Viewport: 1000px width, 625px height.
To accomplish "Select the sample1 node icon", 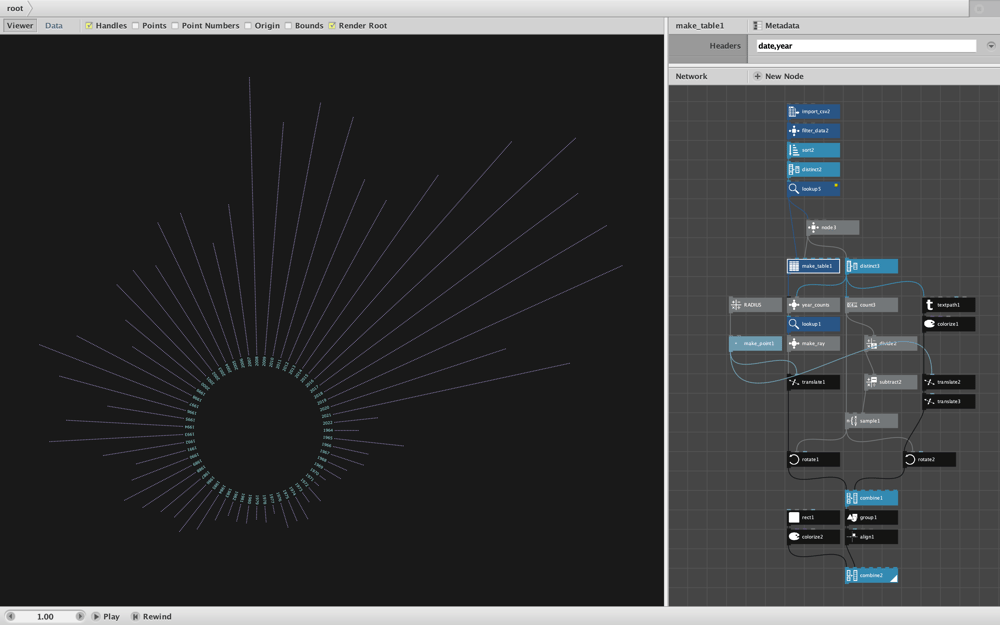I will 851,421.
